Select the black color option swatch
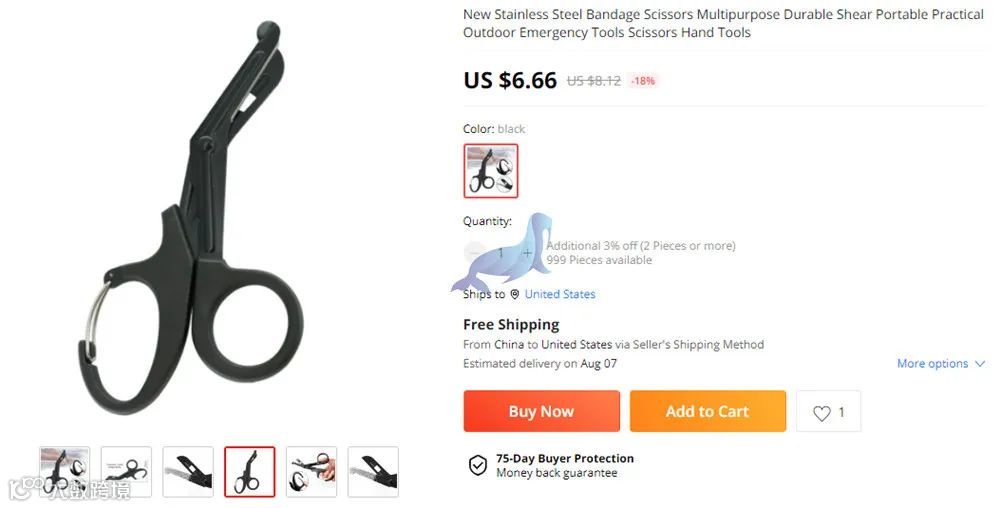This screenshot has width=1000, height=508. pyautogui.click(x=490, y=171)
